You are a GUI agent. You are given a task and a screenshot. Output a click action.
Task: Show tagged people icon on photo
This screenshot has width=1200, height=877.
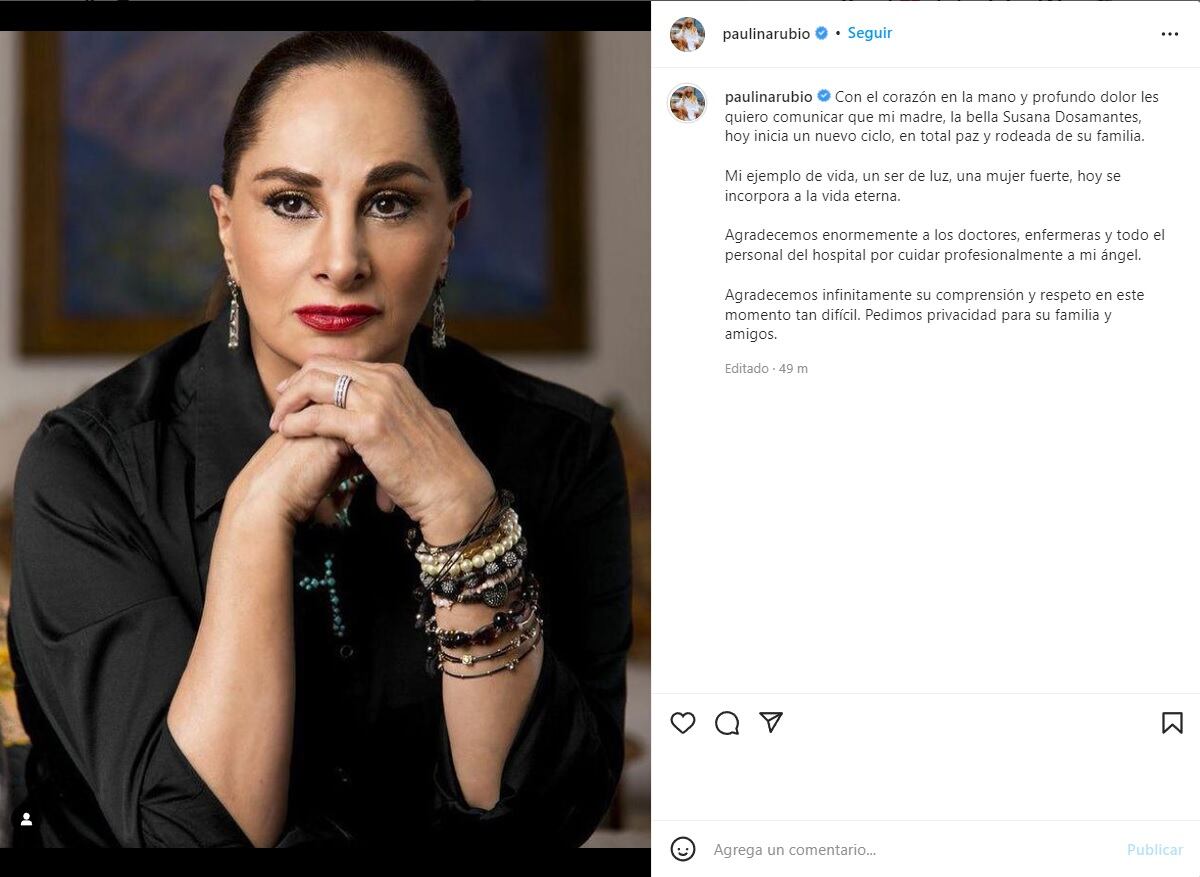(26, 819)
